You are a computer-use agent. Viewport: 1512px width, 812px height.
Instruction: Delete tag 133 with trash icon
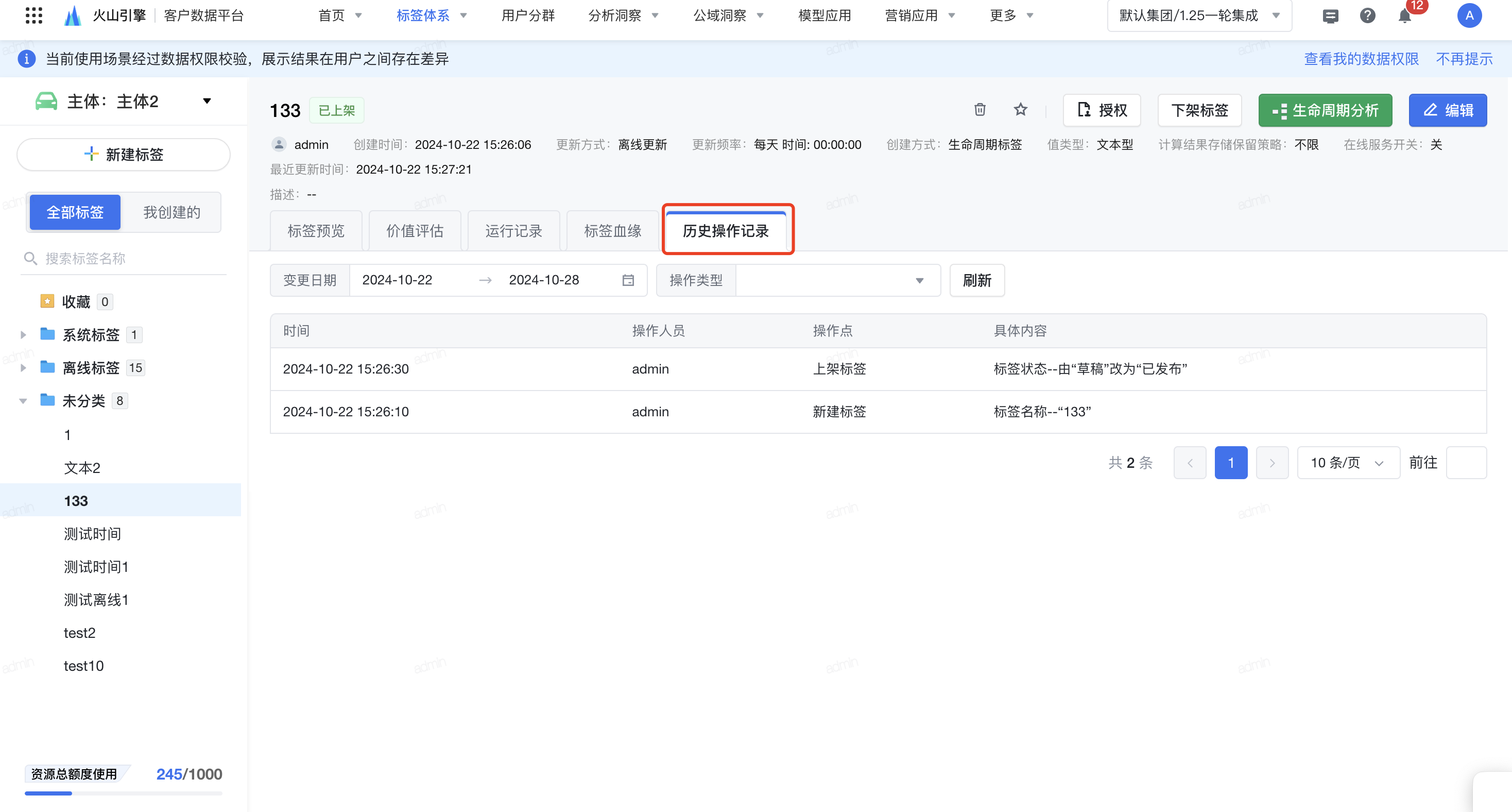pos(980,110)
